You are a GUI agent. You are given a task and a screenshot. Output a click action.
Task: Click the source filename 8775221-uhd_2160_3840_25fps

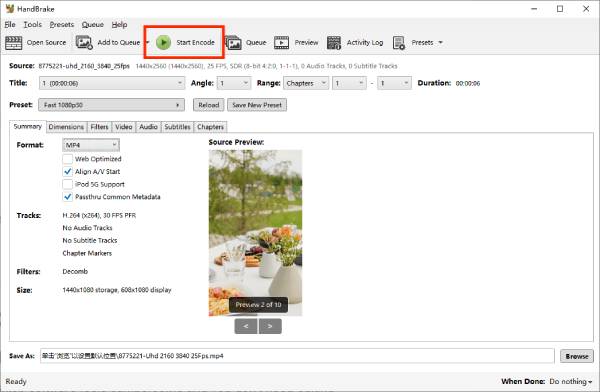[84, 66]
